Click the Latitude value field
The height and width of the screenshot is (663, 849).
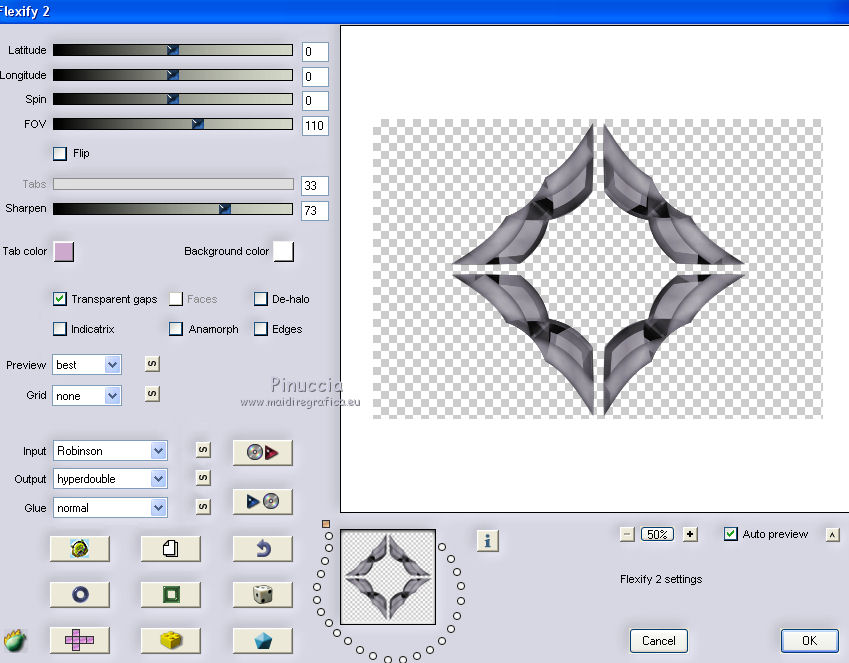315,52
